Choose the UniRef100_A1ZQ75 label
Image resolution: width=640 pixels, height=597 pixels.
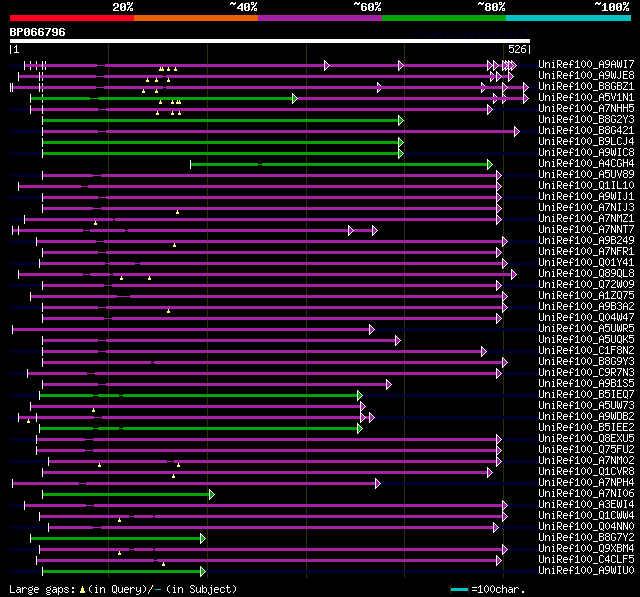[586, 295]
